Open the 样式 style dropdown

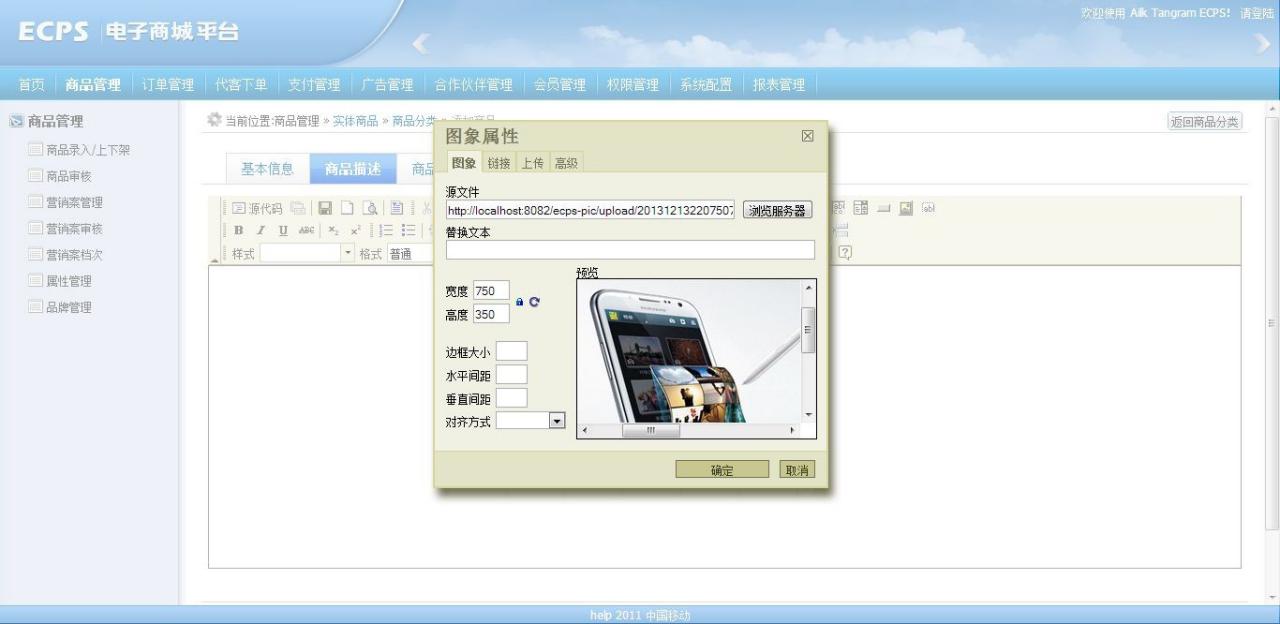(x=307, y=254)
